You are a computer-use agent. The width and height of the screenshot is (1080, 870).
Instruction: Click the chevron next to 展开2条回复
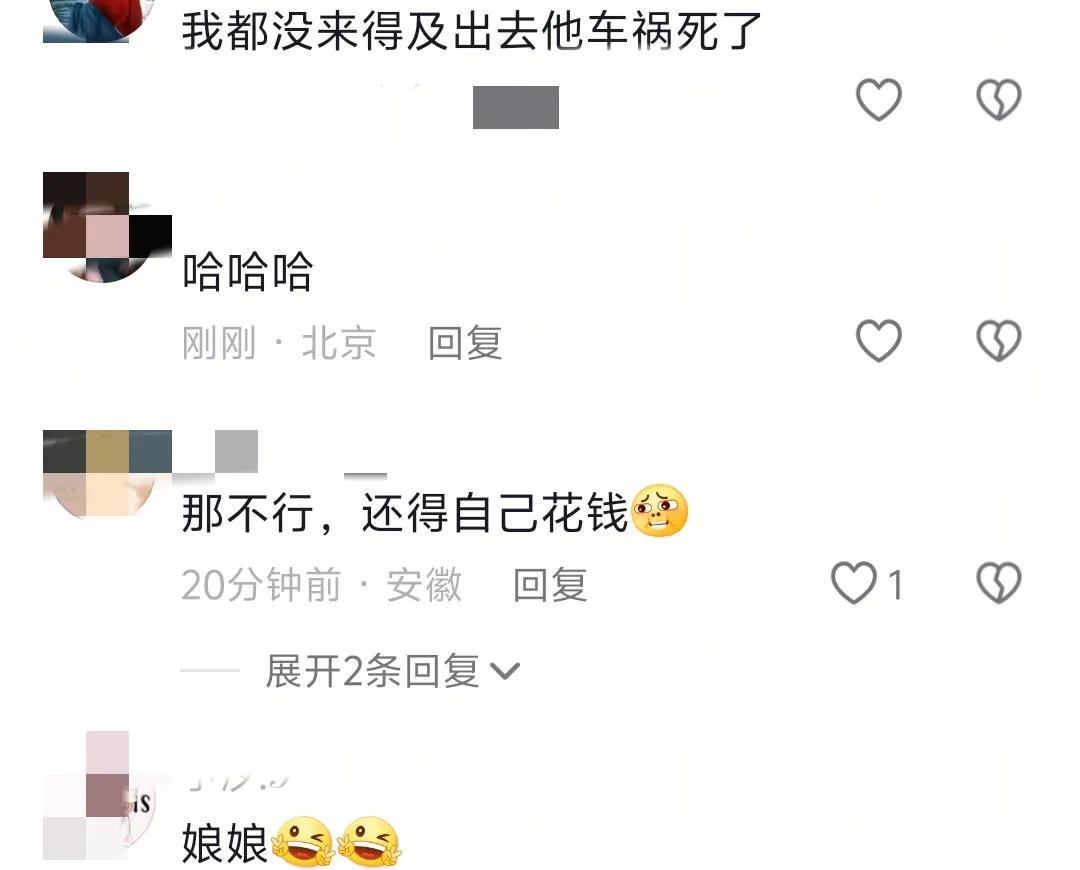click(x=505, y=671)
